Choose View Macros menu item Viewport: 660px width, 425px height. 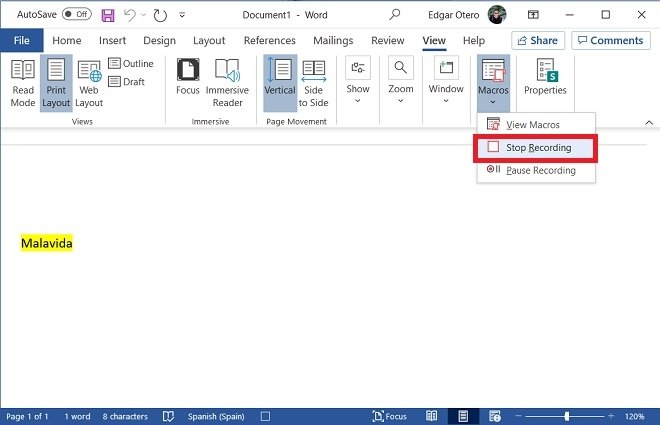pyautogui.click(x=536, y=125)
